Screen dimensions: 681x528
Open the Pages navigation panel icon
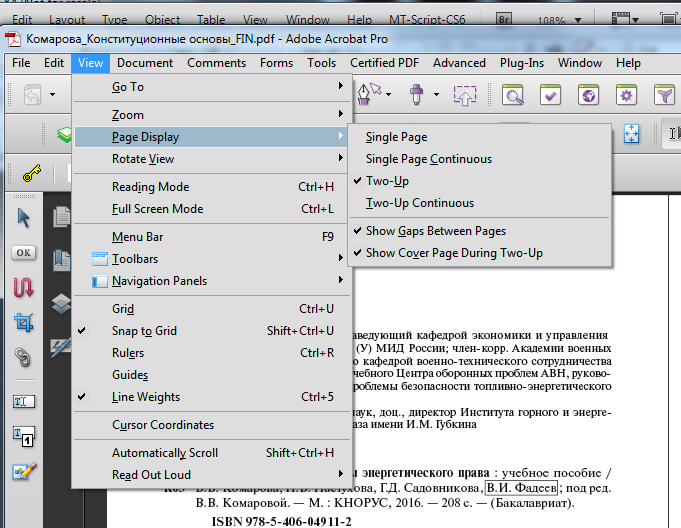pos(62,217)
